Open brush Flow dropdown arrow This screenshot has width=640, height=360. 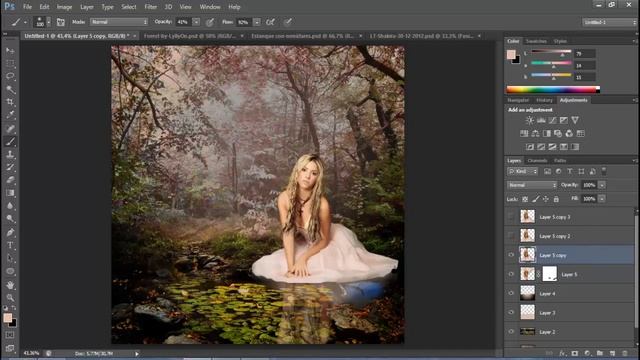click(257, 22)
